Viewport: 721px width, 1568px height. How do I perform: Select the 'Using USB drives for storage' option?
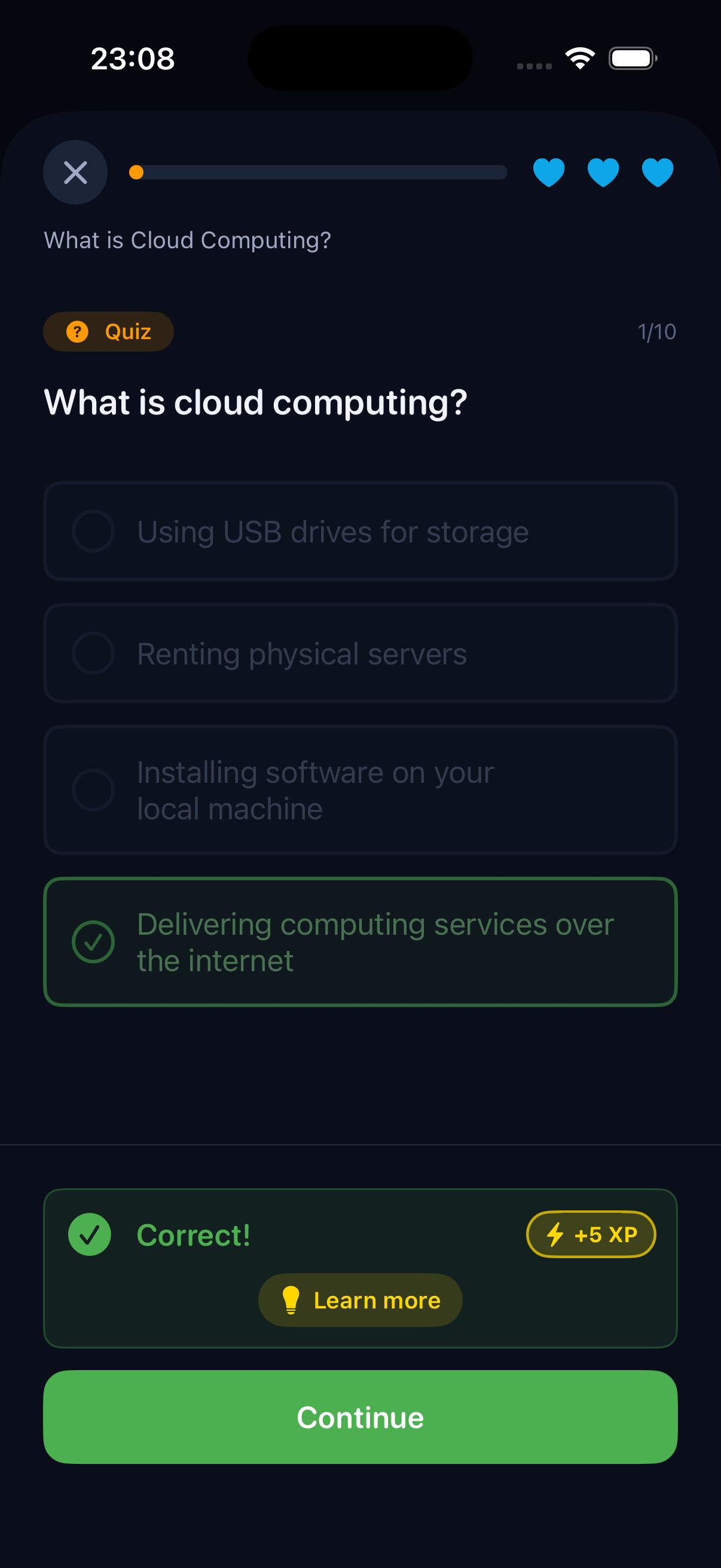click(x=360, y=532)
